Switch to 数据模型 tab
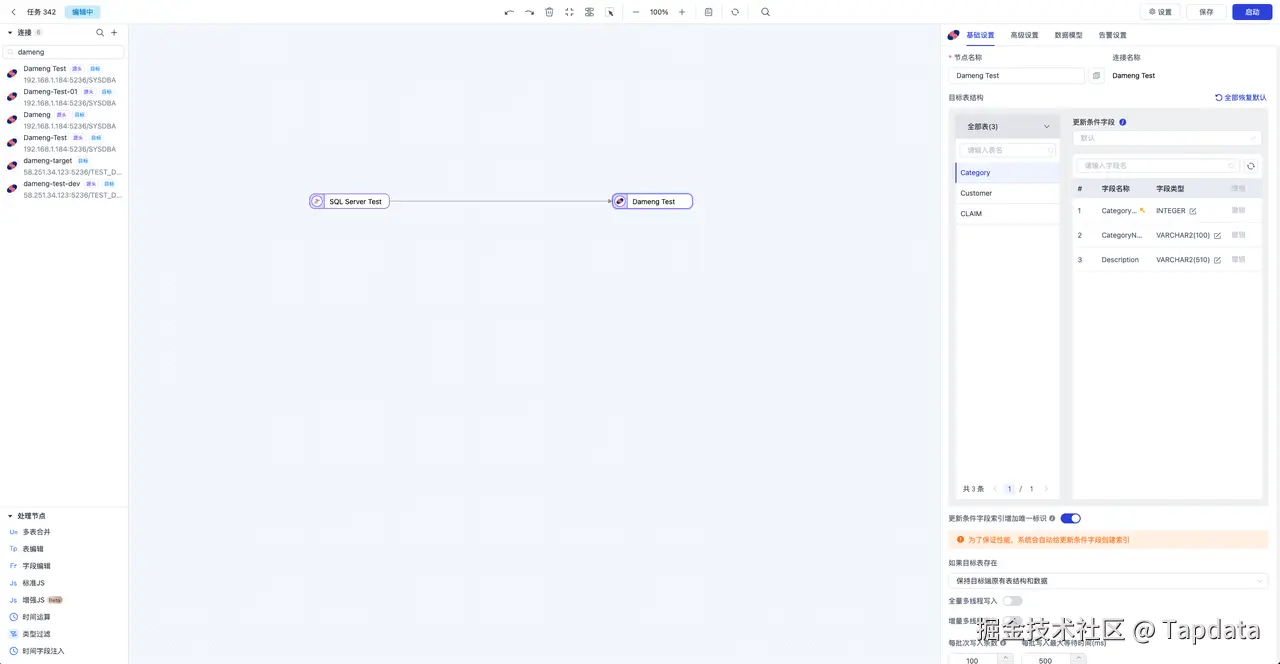Screen dimensions: 1280x664 (1068, 35)
